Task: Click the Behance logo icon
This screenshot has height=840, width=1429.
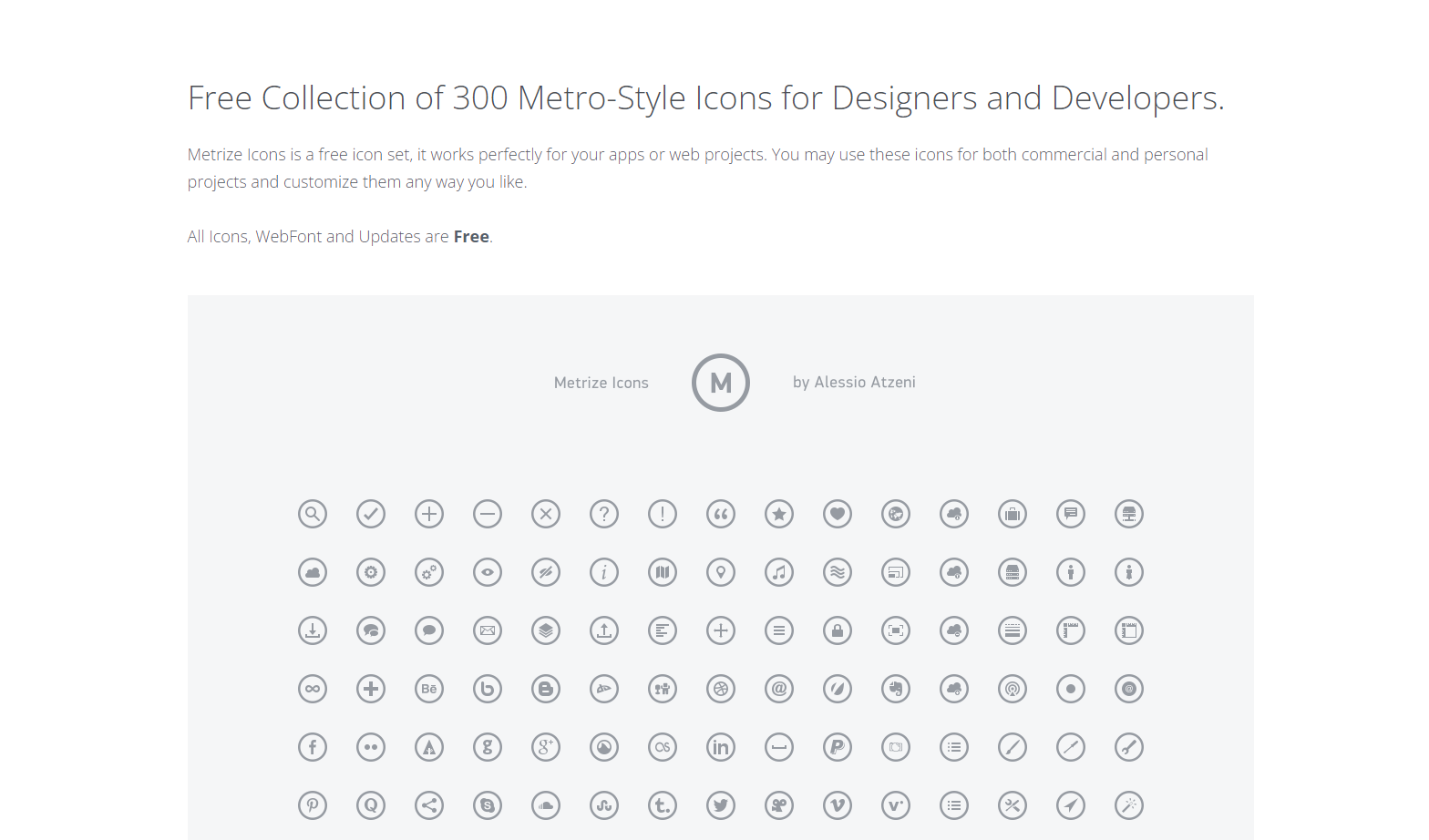Action: 429,689
